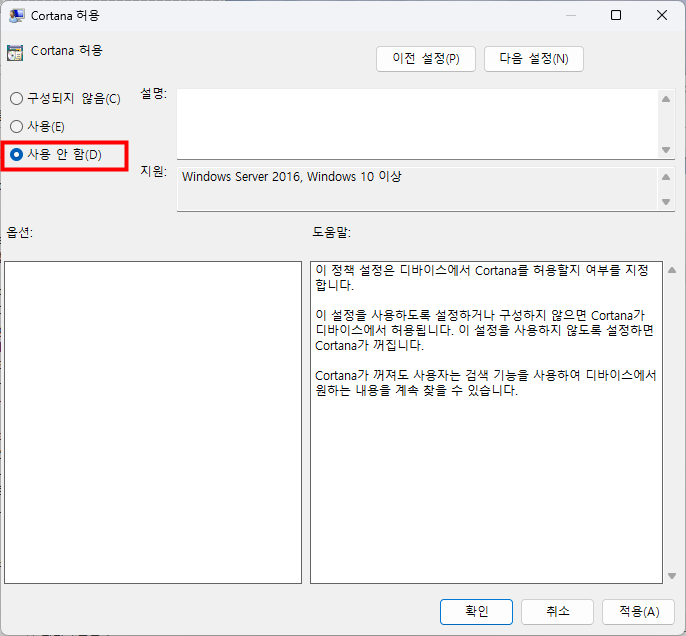Click the empty 옵션 options panel
This screenshot has height=636, width=686.
click(x=153, y=423)
